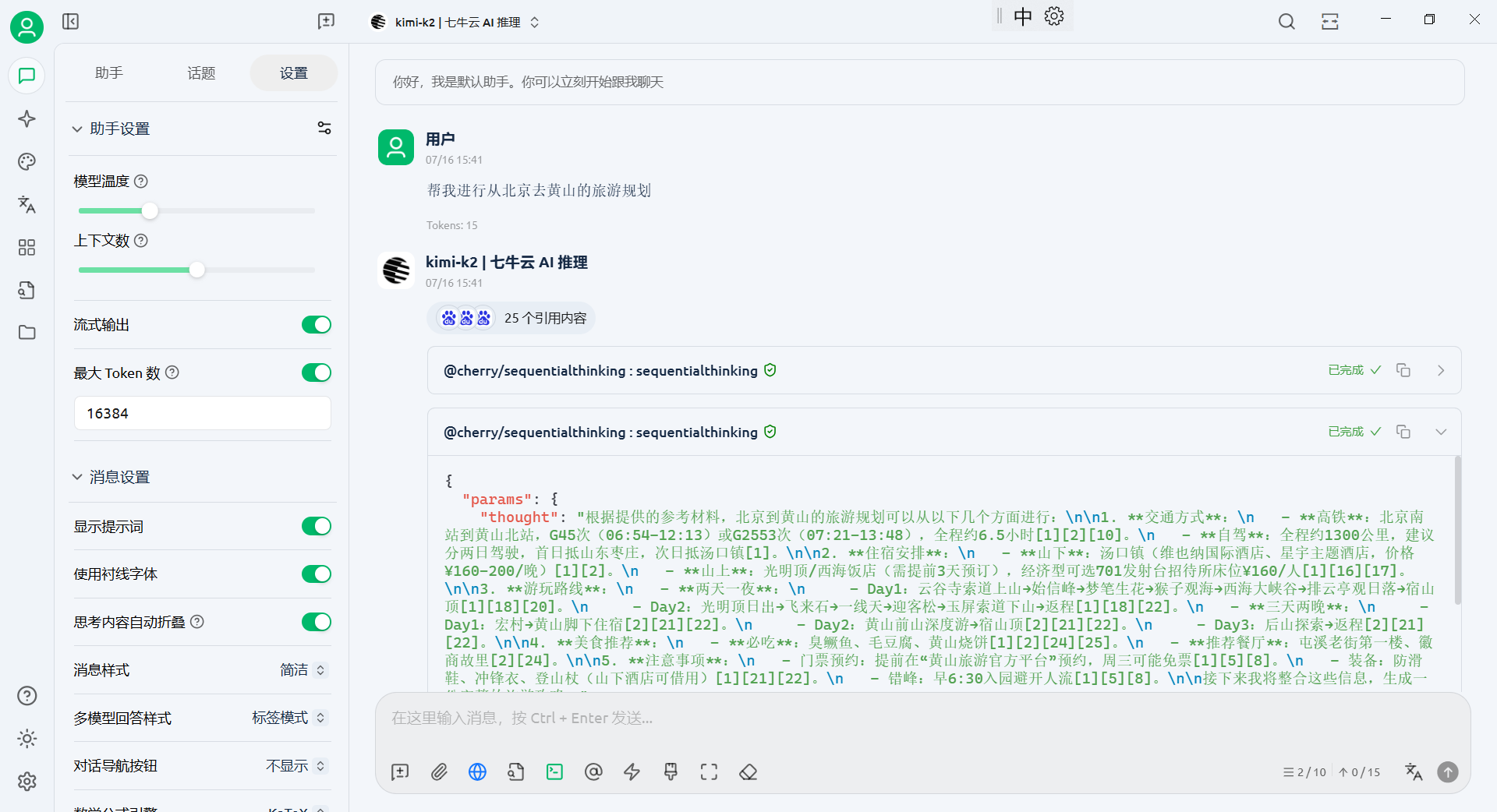Viewport: 1497px width, 812px height.
Task: Turn off the 显示提示词 switch
Action: pyautogui.click(x=317, y=526)
